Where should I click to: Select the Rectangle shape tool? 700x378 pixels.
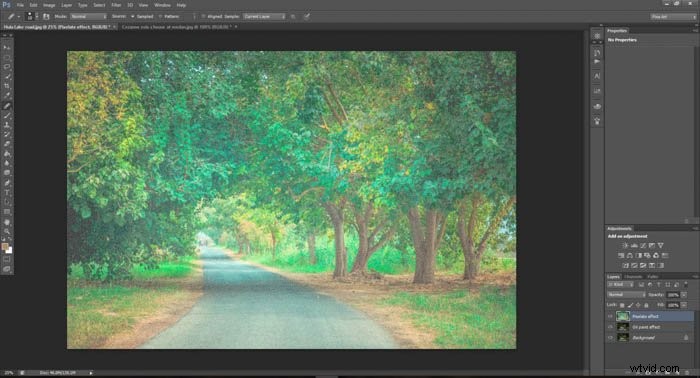[7, 212]
